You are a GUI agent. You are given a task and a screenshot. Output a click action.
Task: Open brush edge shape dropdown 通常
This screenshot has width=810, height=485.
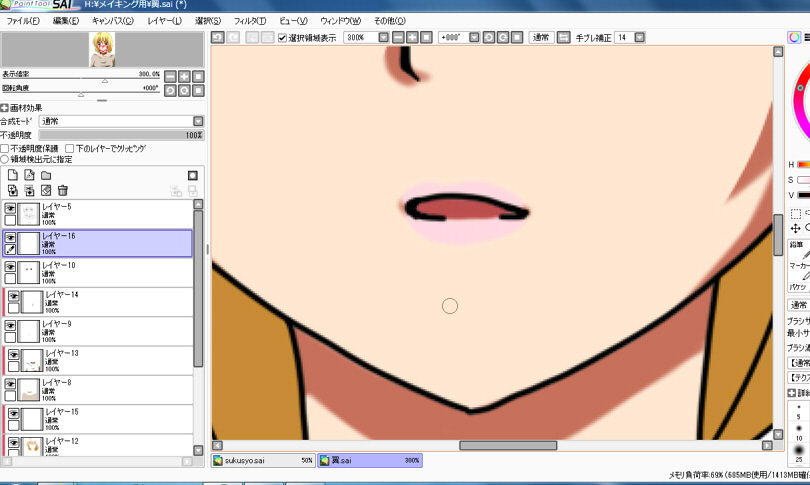[798, 363]
